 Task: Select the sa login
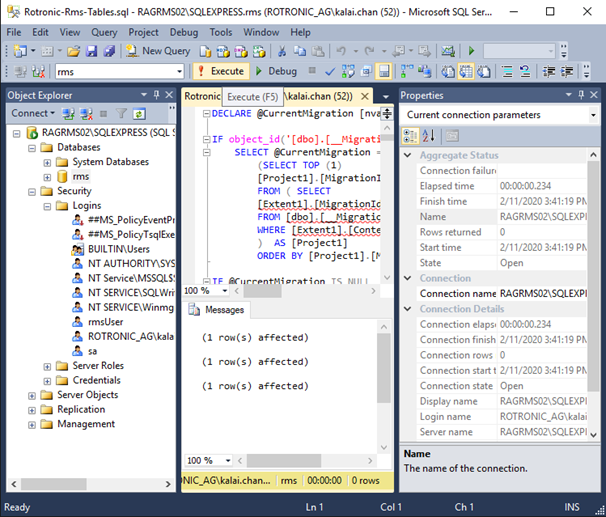click(x=92, y=351)
